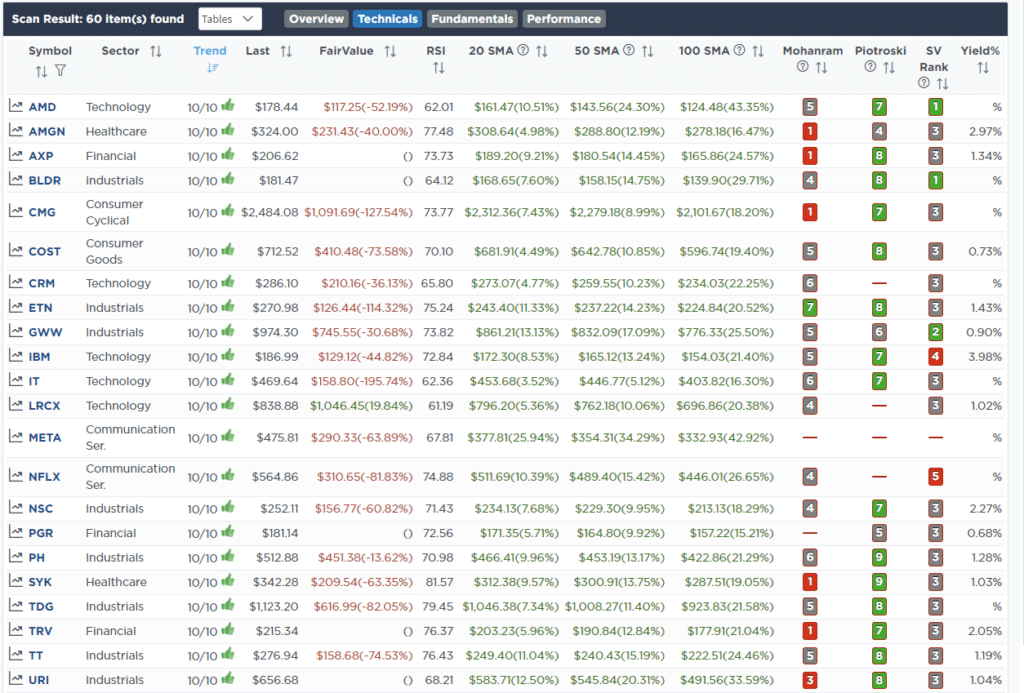Click the Symbol column sort arrows
Image resolution: width=1024 pixels, height=693 pixels.
tap(41, 71)
